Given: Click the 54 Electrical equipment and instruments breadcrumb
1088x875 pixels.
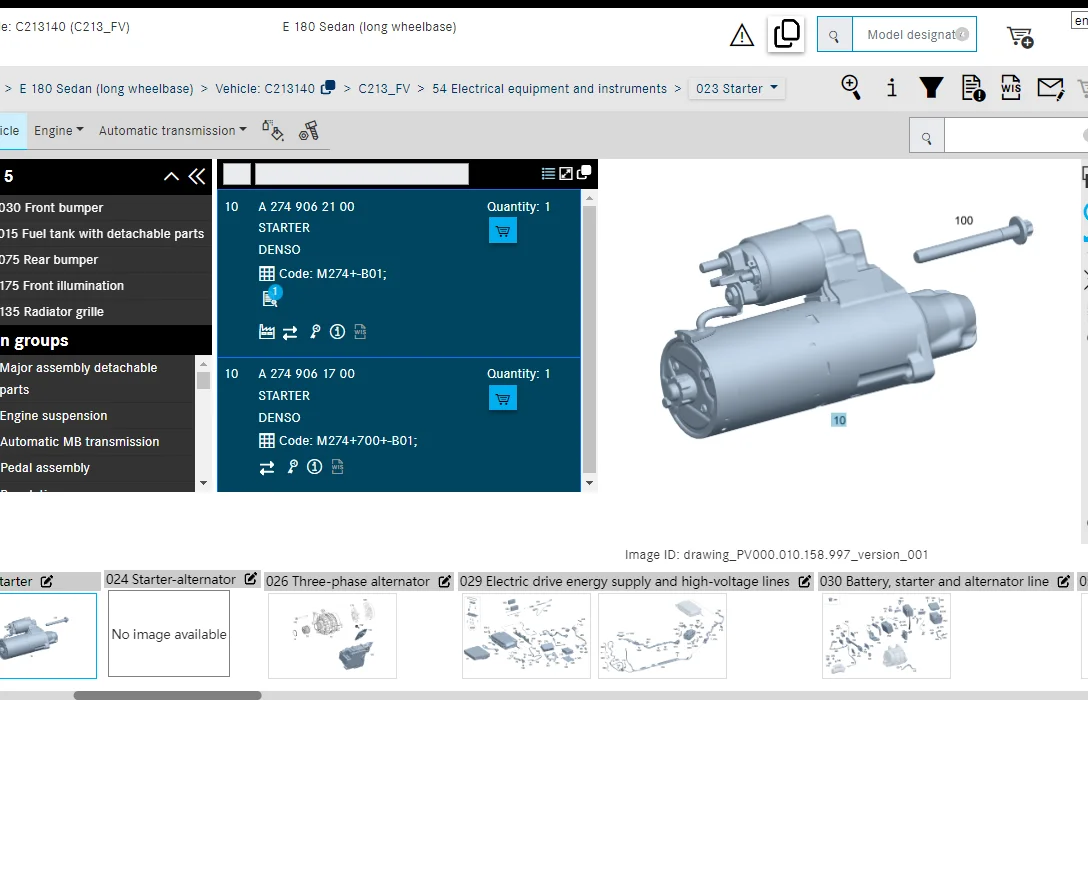Looking at the screenshot, I should [549, 89].
